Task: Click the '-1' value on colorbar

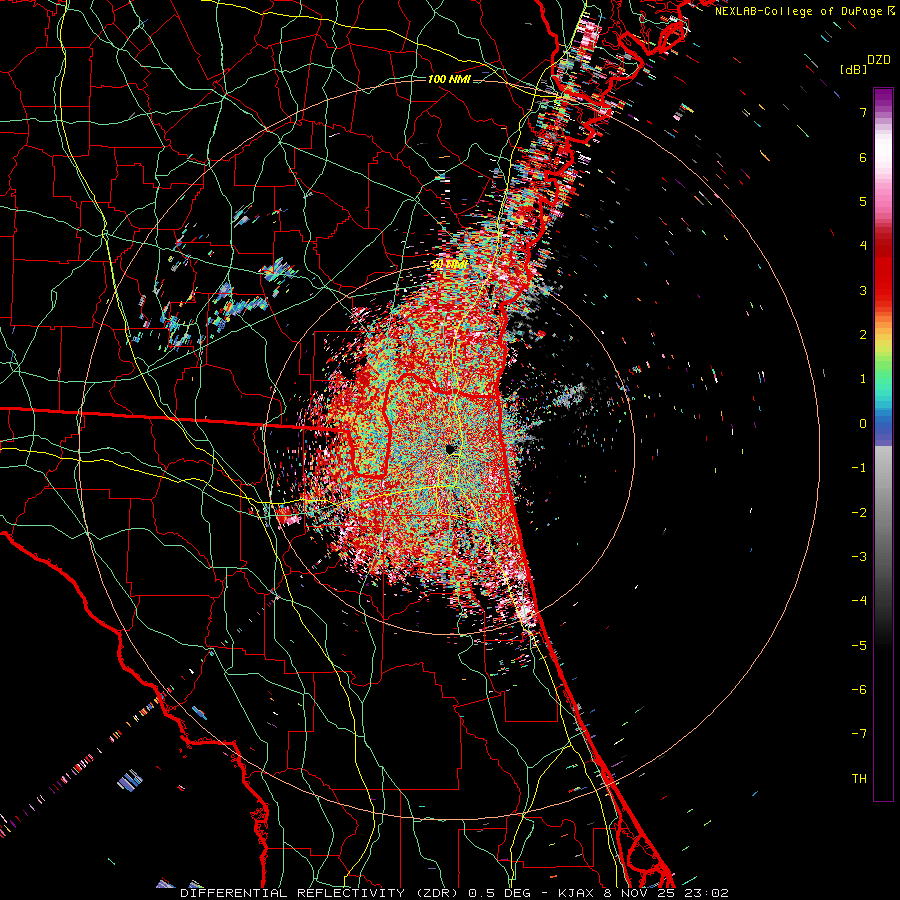Action: pos(859,468)
